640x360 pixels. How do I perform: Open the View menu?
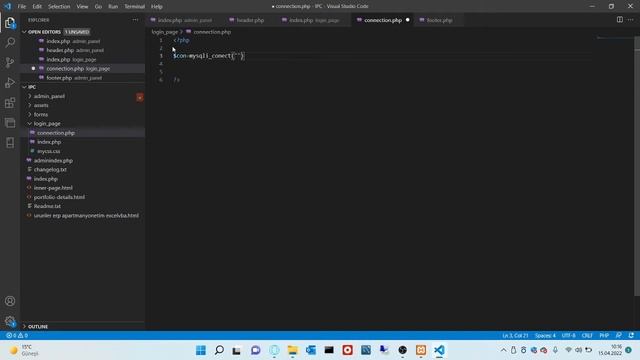tap(82, 7)
